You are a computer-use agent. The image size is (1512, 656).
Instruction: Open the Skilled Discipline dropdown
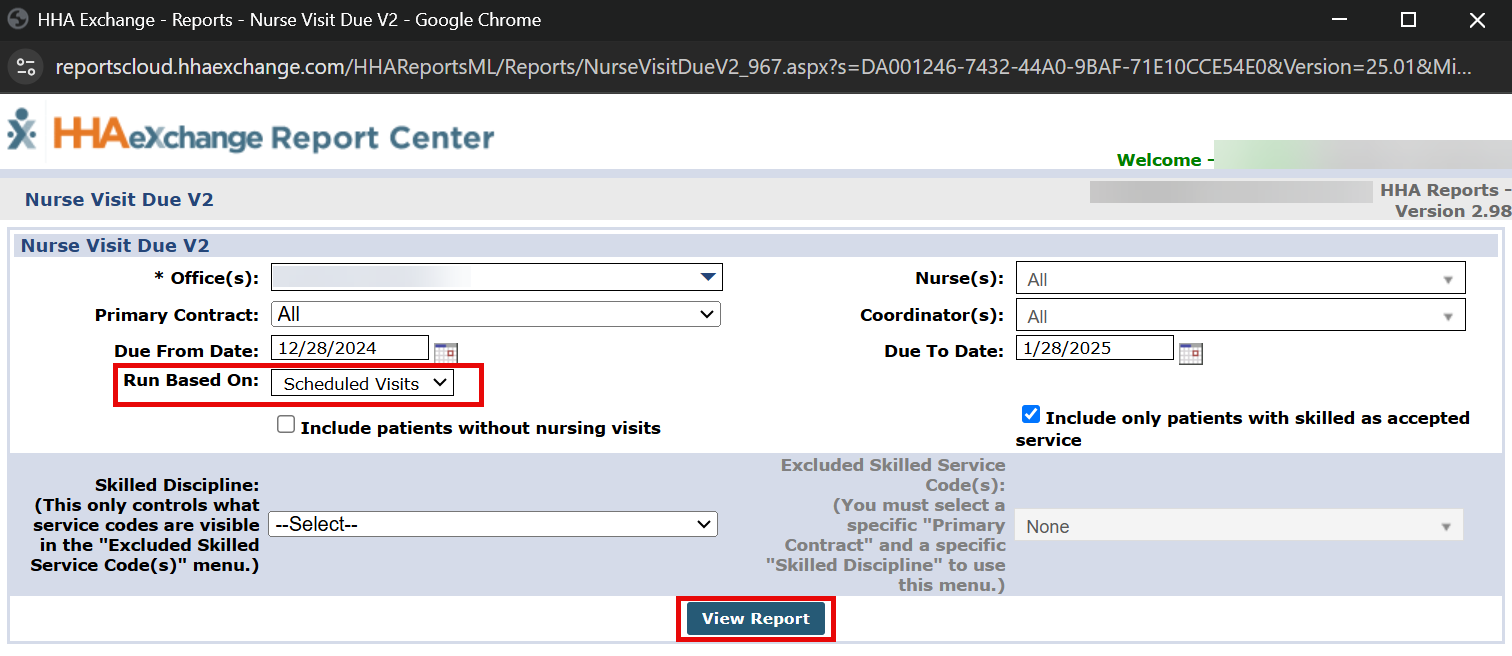493,524
